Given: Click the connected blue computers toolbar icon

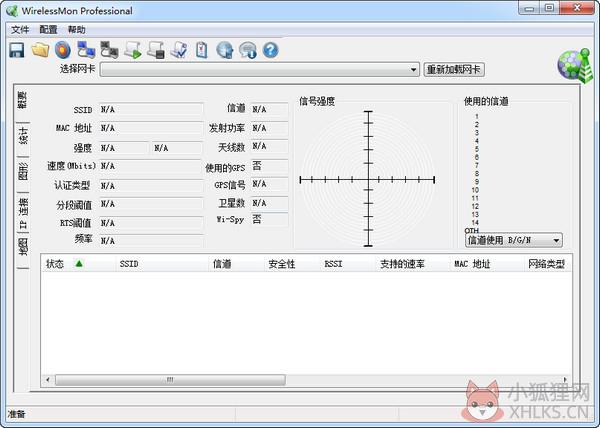Looking at the screenshot, I should 86,50.
